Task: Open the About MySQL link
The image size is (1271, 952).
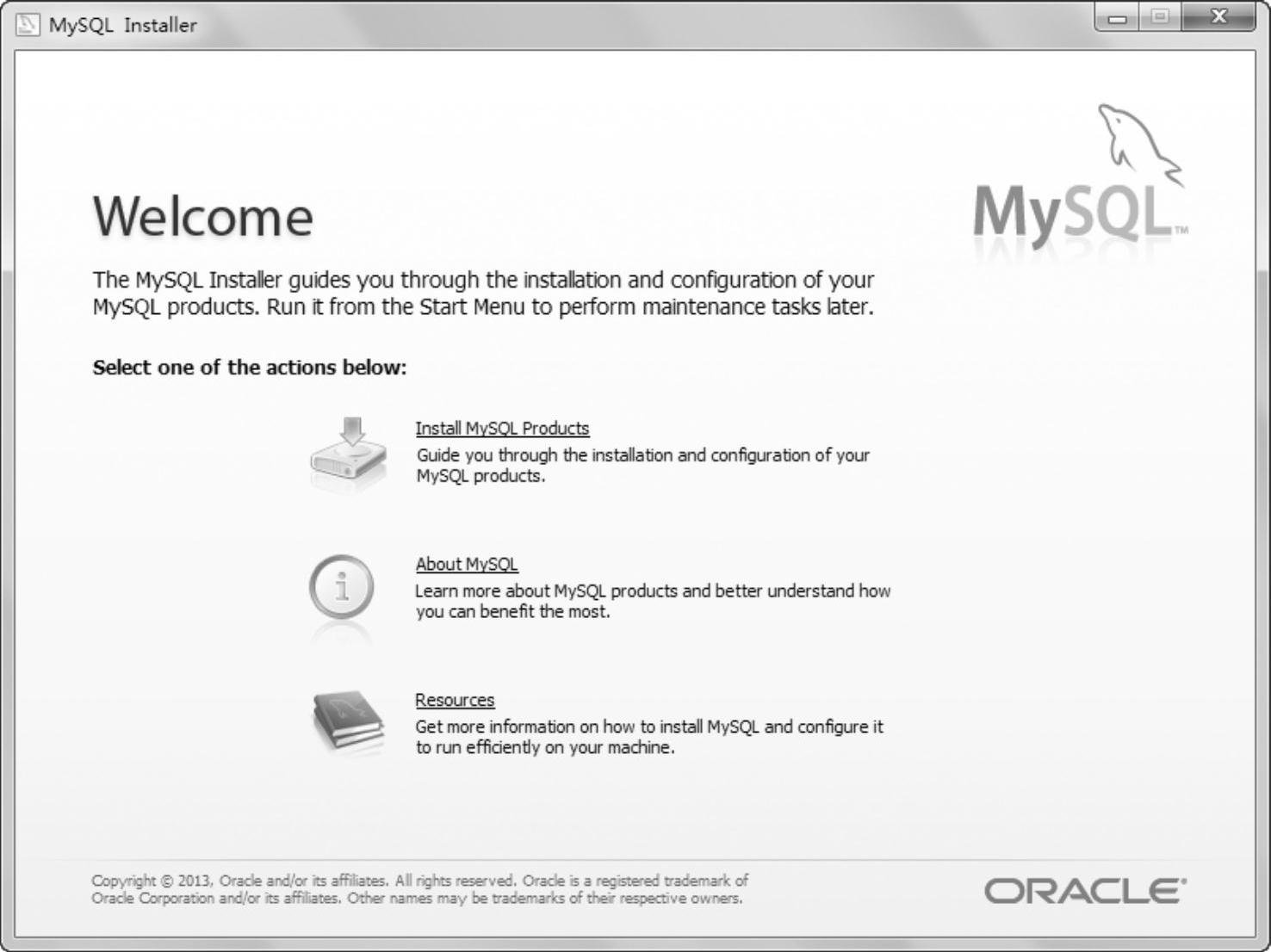Action: point(467,565)
